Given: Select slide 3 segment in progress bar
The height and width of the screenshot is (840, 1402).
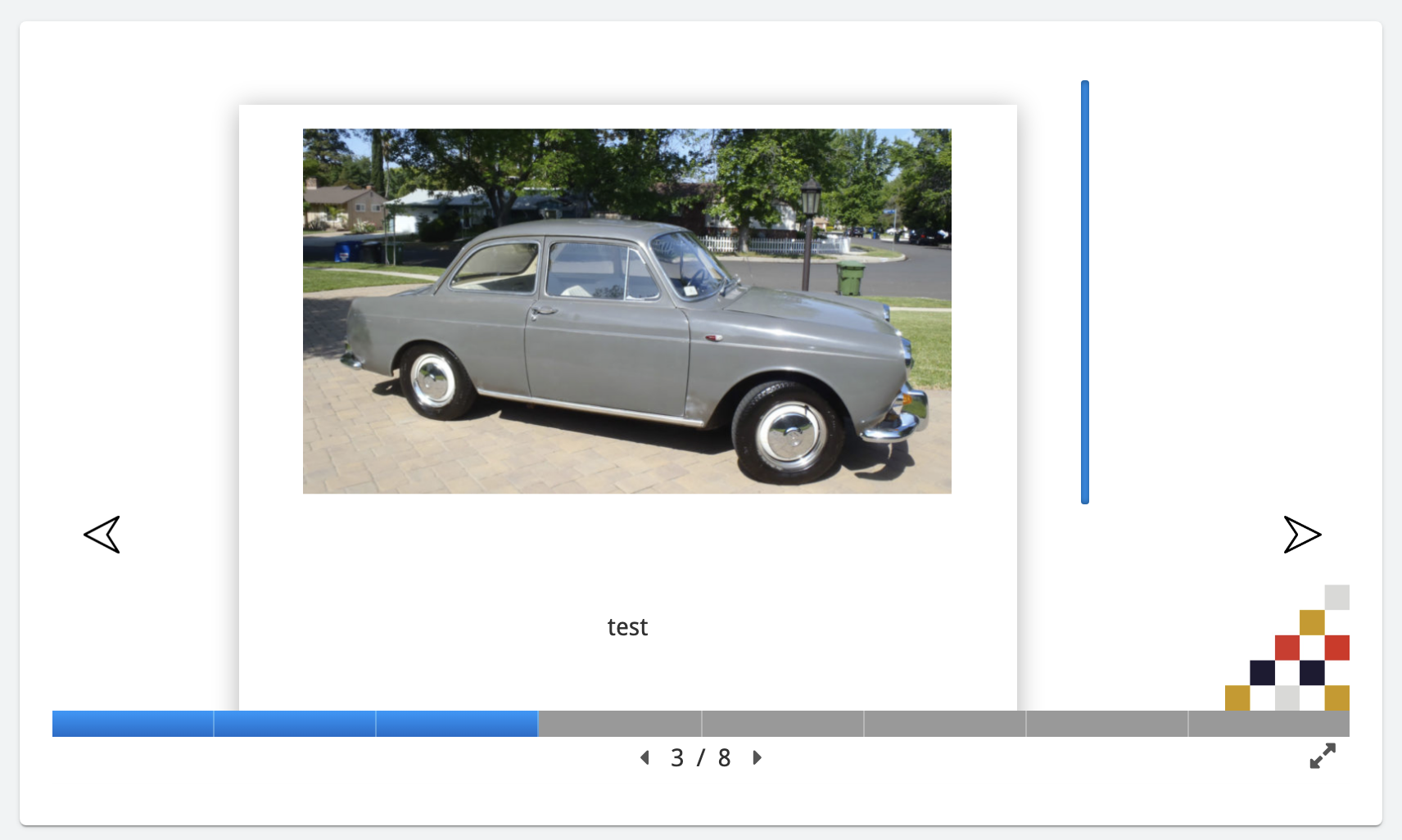Looking at the screenshot, I should click(x=457, y=724).
